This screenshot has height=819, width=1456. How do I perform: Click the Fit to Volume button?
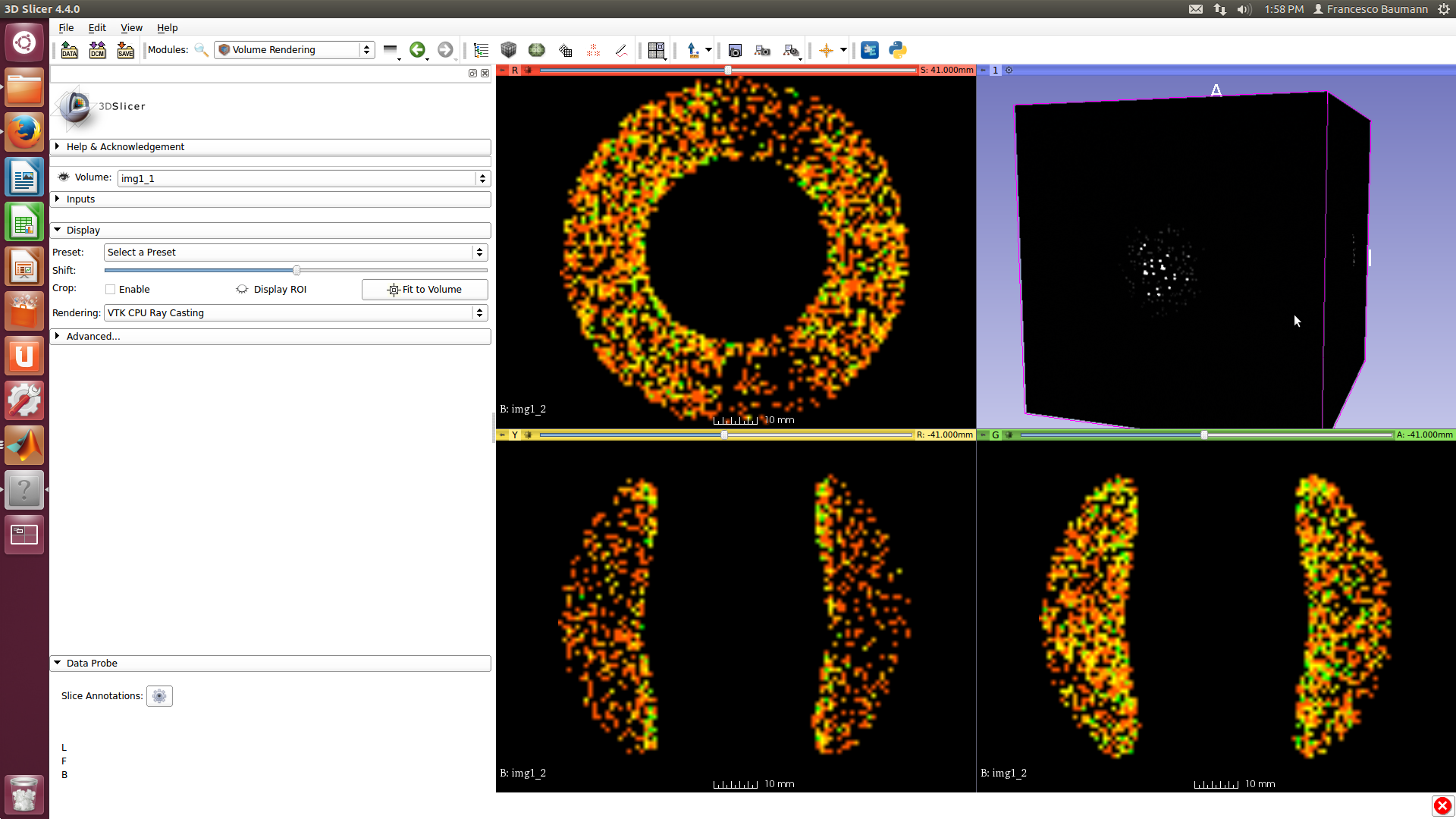[425, 289]
